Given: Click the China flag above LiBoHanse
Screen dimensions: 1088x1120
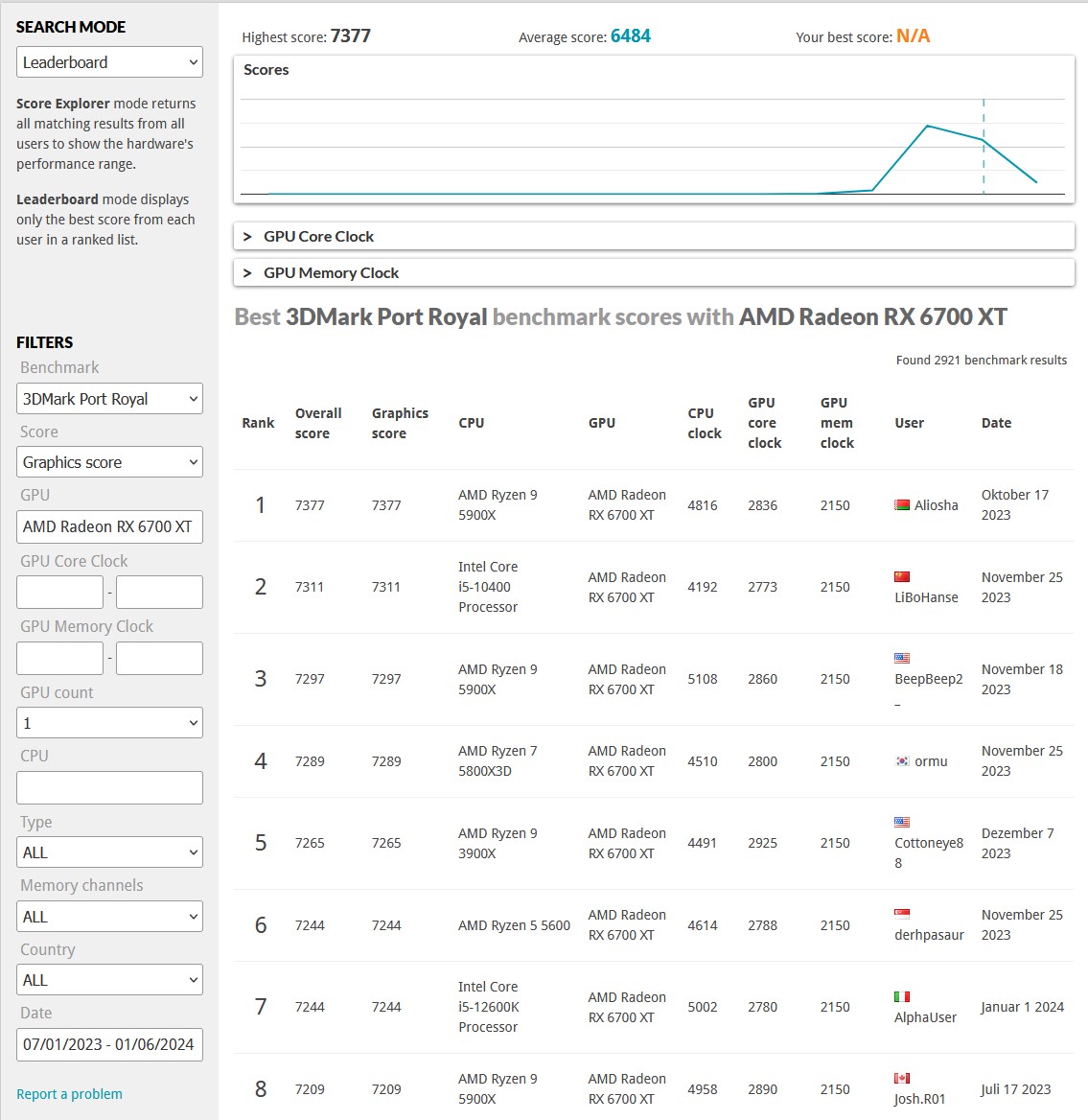Looking at the screenshot, I should [x=902, y=576].
